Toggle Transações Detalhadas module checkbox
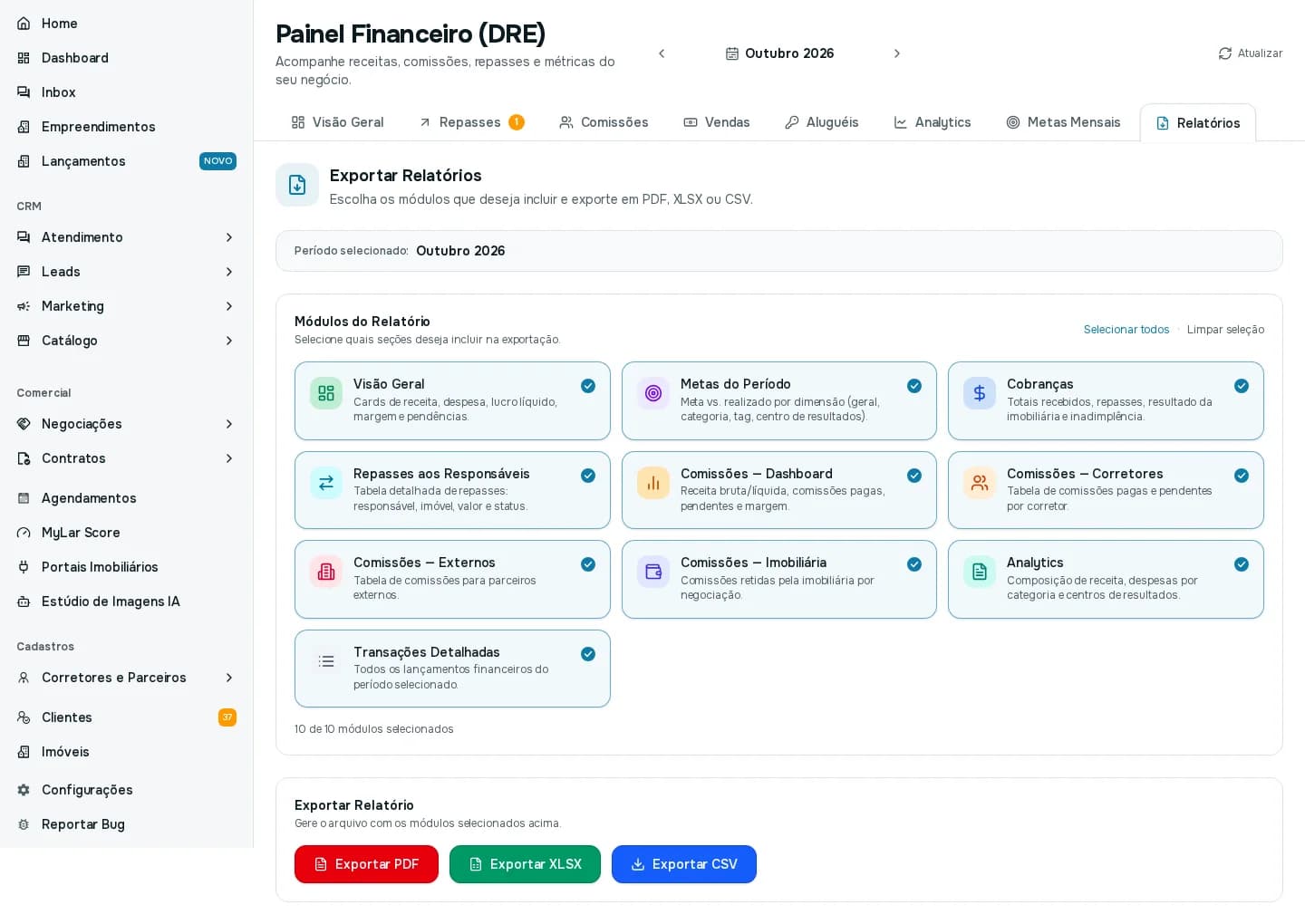 588,654
